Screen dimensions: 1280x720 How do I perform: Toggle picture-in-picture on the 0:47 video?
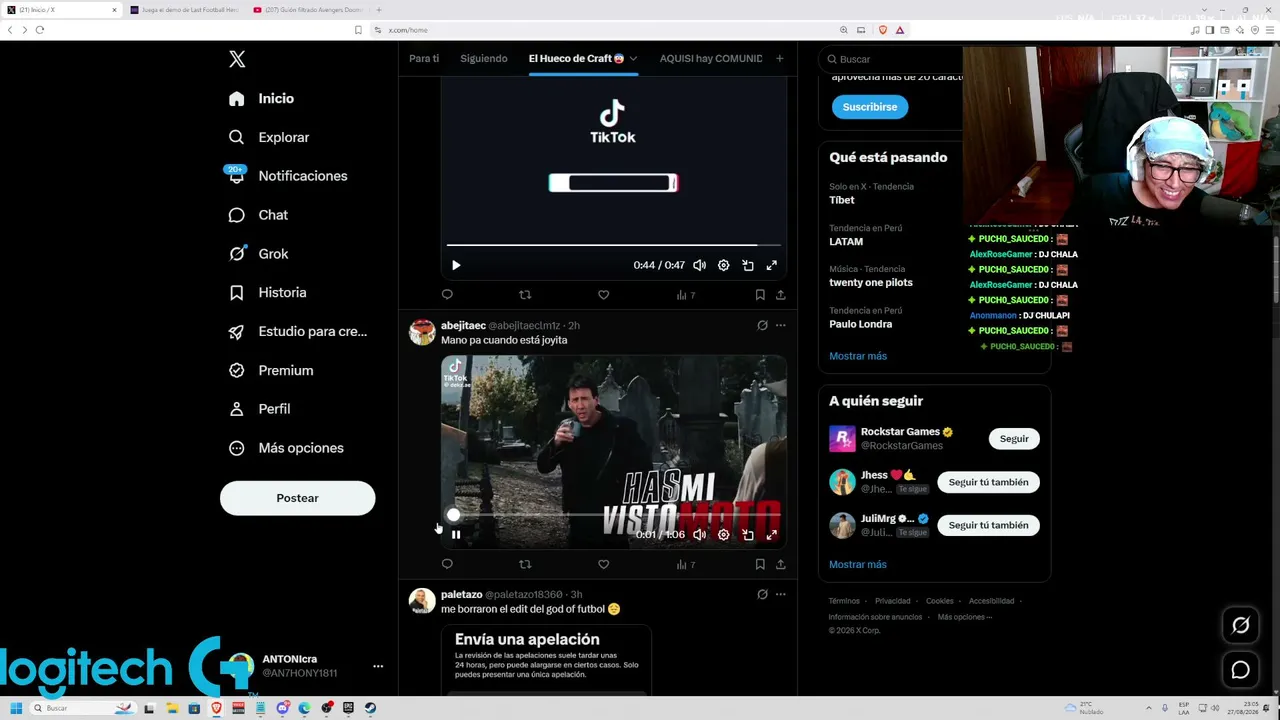pos(748,265)
